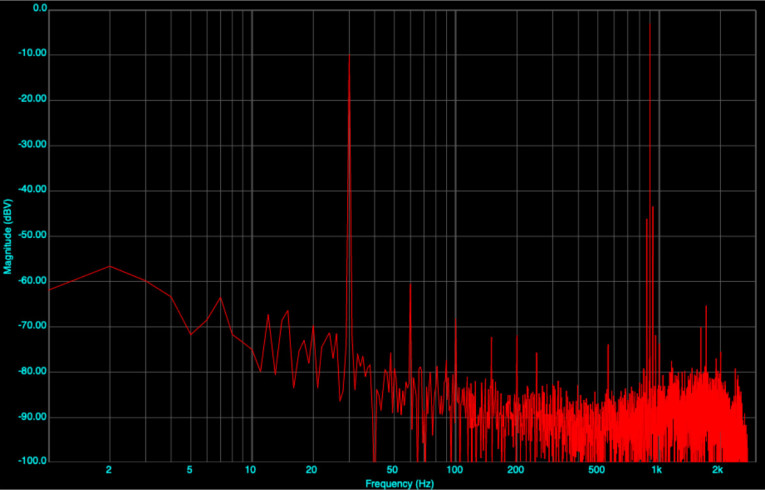Click the 10 Hz frequency axis label
Screen dimensions: 765x490
click(x=251, y=470)
